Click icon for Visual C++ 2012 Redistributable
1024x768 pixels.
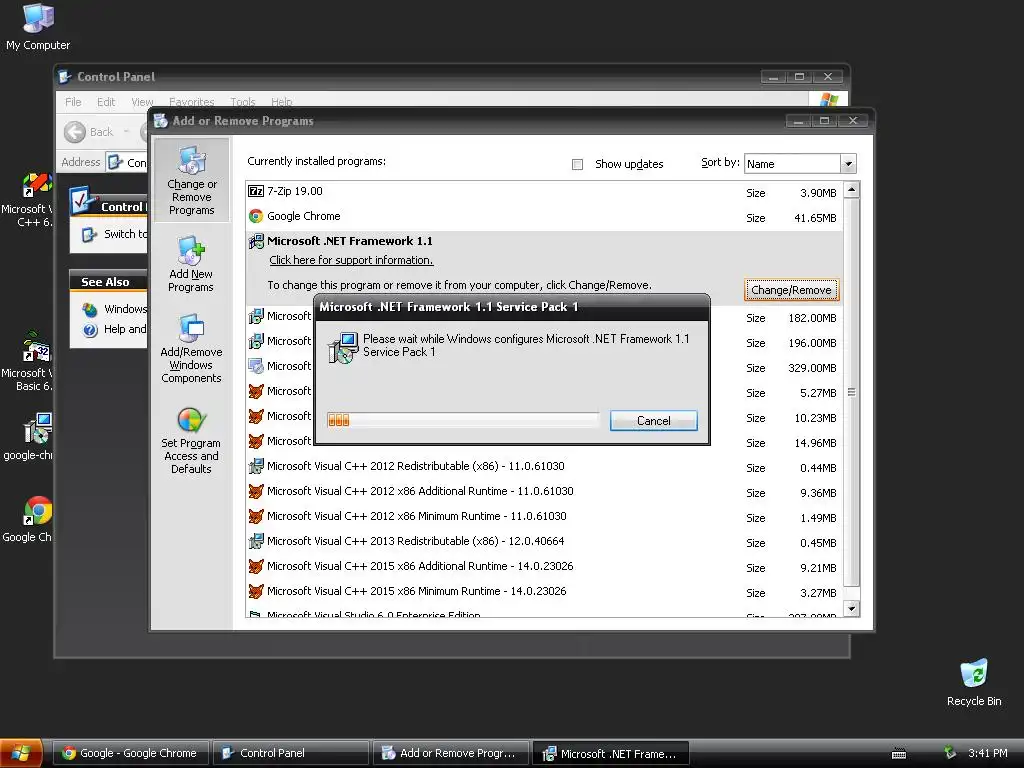click(256, 466)
